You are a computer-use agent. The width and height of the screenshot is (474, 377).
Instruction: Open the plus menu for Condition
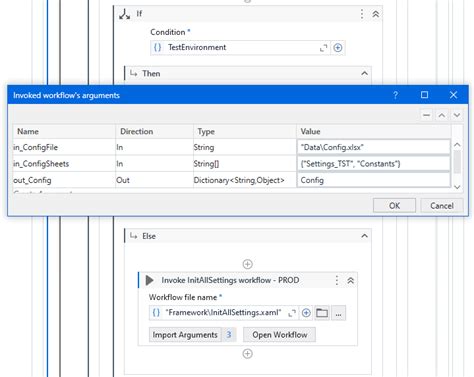click(338, 48)
